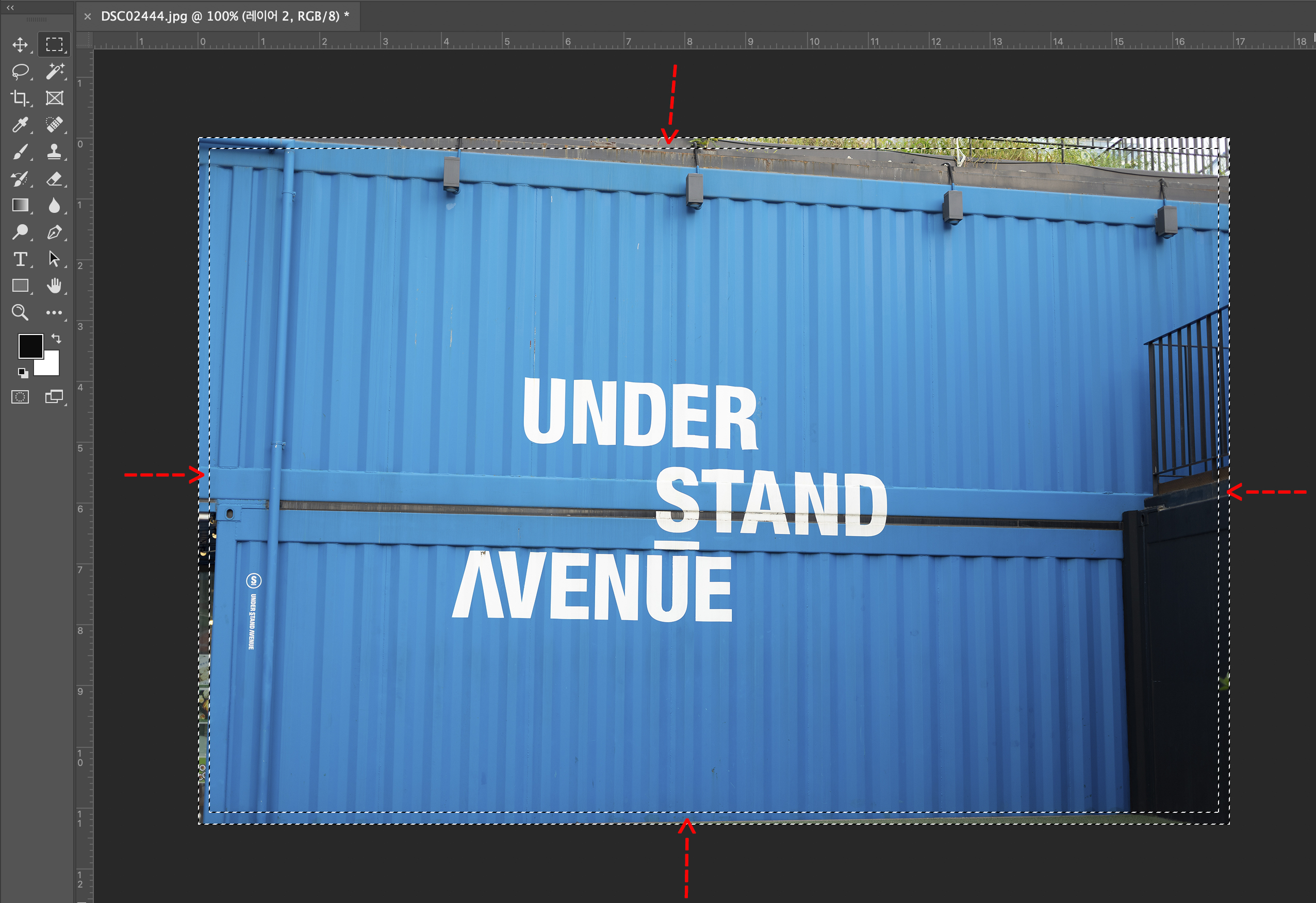Select the Crop tool
1316x903 pixels.
pyautogui.click(x=21, y=98)
